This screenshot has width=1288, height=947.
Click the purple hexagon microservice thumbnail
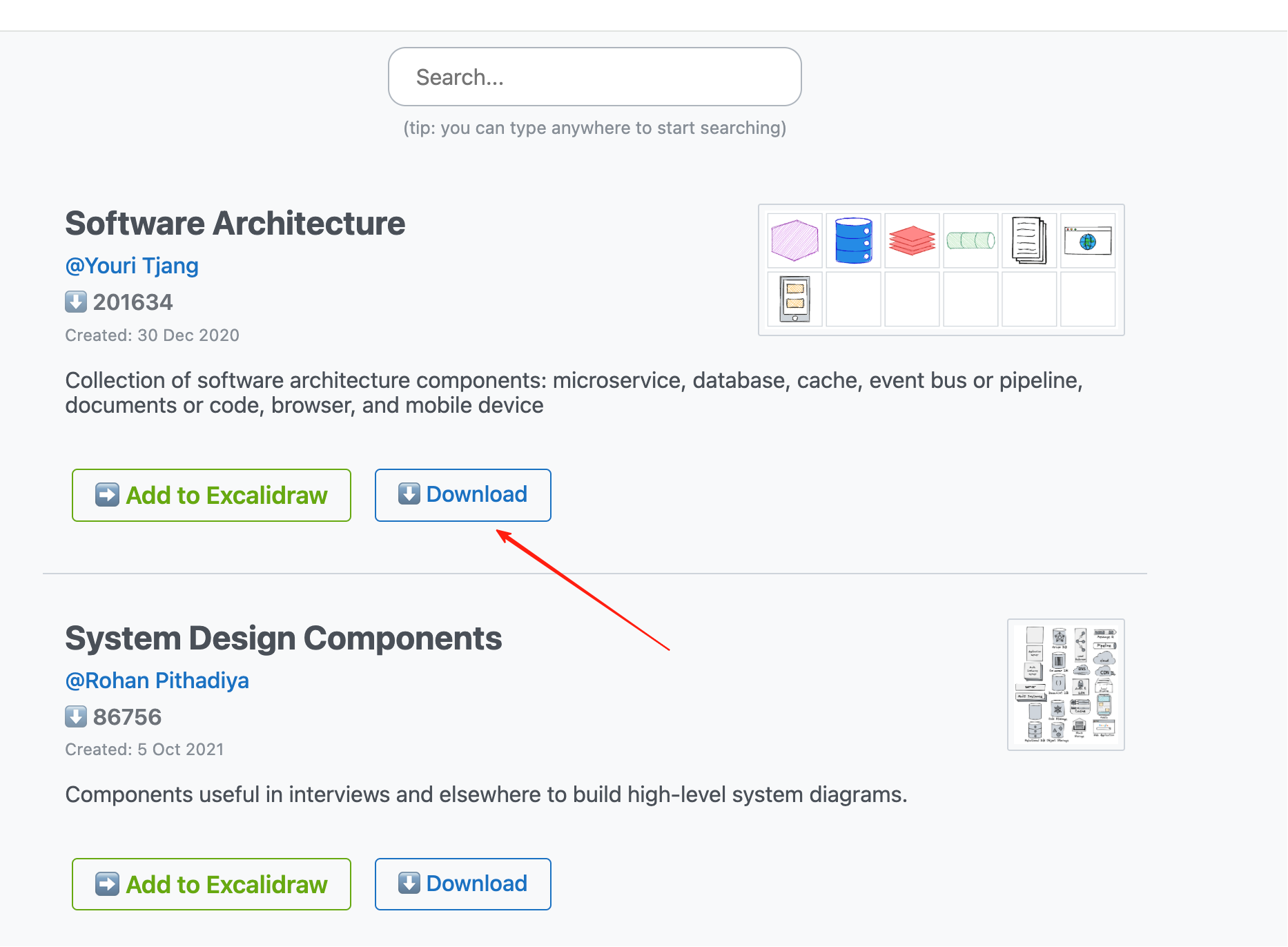[794, 240]
